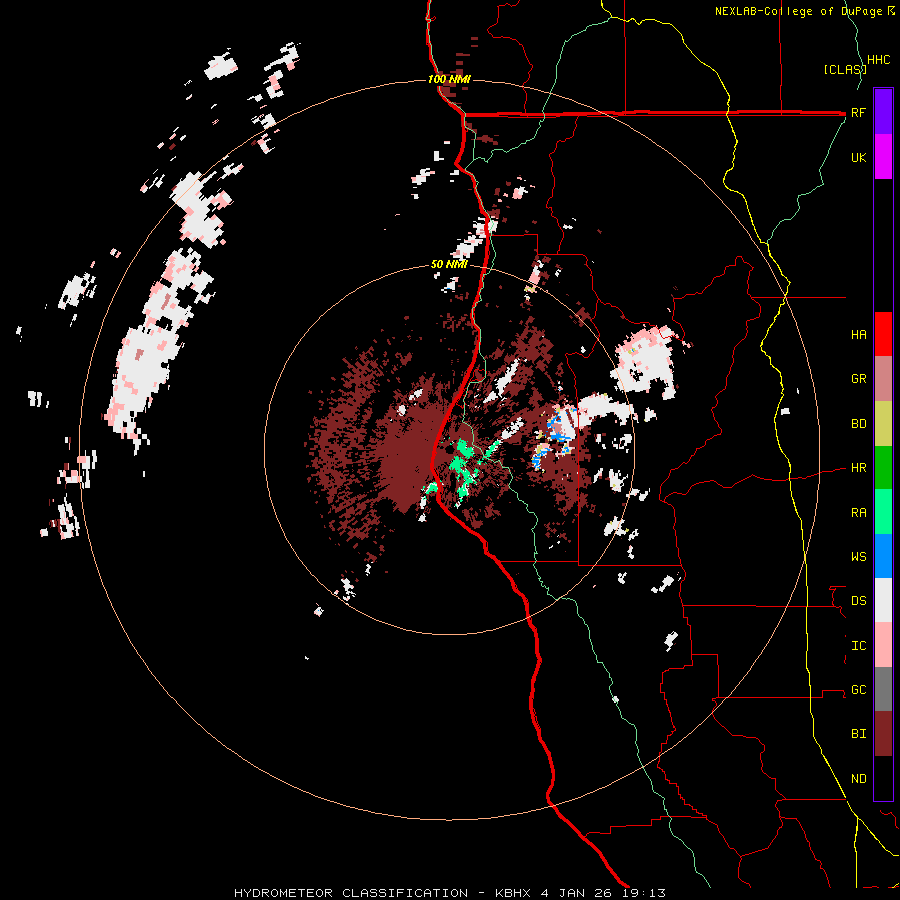
Task: Click the UK legend label
Action: coord(858,157)
